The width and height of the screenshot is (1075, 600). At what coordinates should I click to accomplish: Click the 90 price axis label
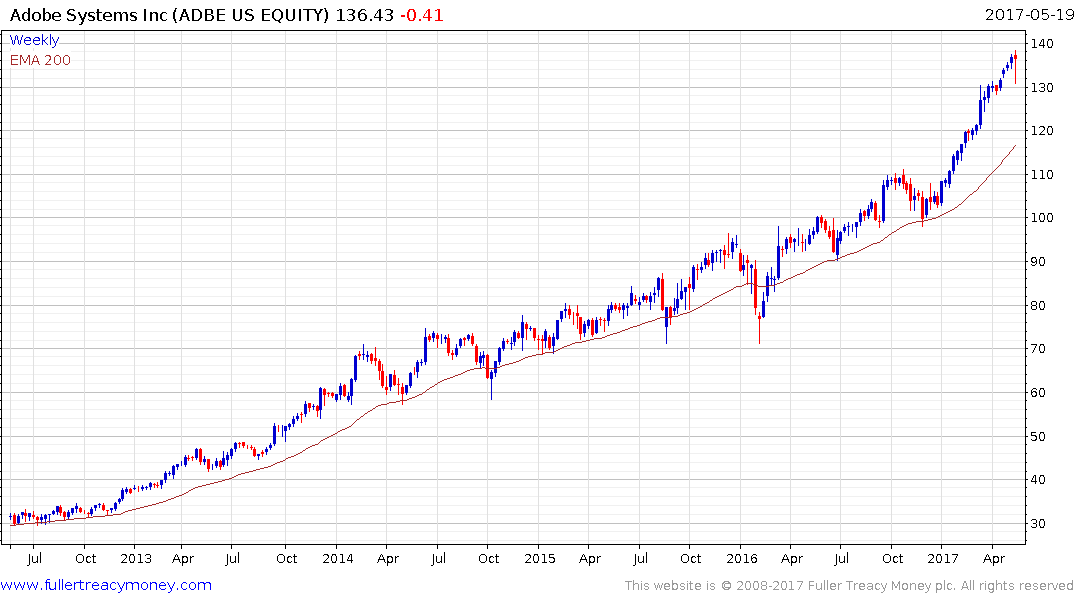(1038, 261)
